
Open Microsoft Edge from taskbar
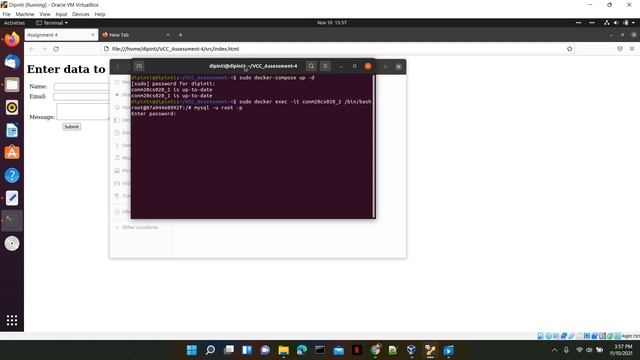click(302, 350)
